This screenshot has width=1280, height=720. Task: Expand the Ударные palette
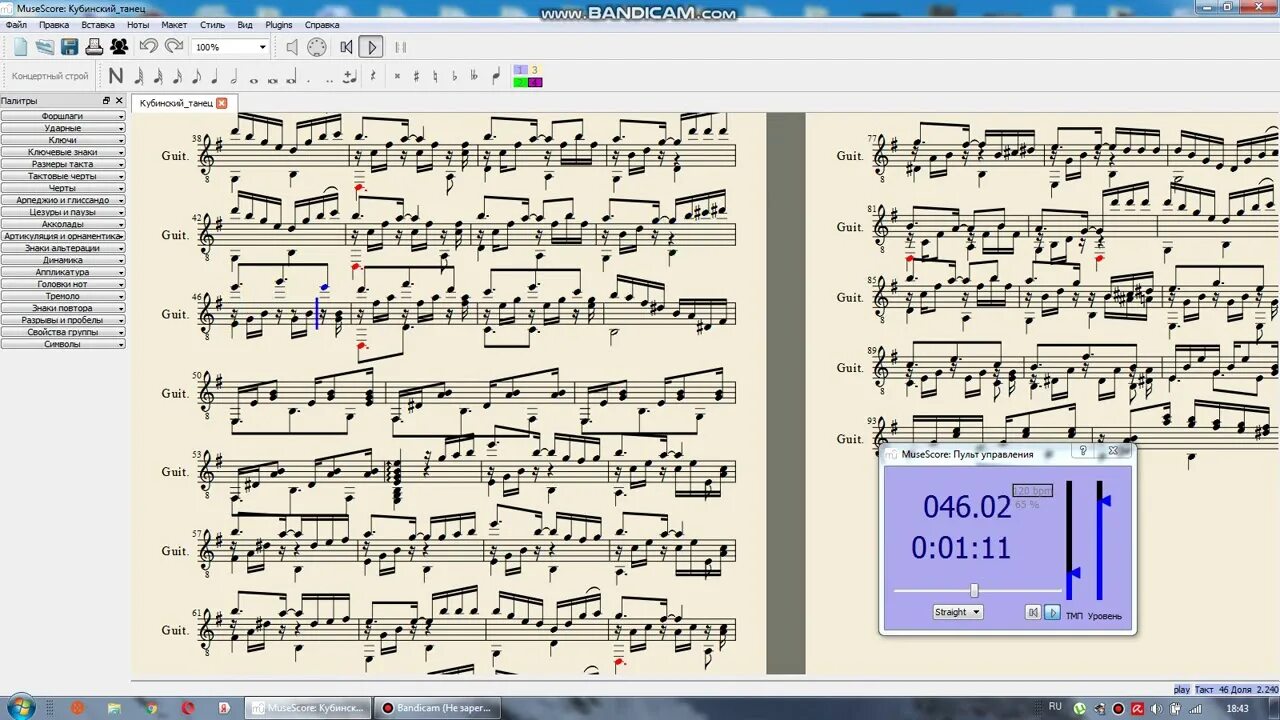(x=63, y=128)
